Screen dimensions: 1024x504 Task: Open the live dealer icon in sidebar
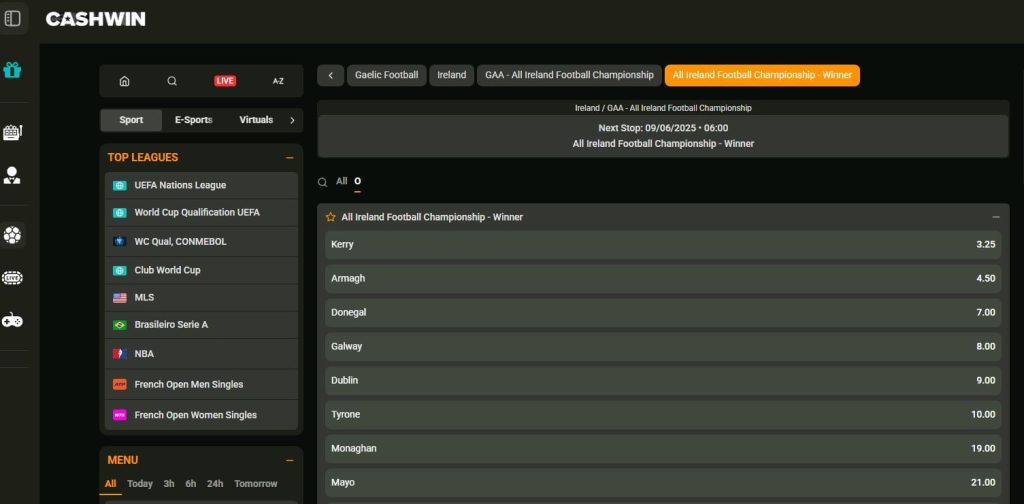[12, 175]
